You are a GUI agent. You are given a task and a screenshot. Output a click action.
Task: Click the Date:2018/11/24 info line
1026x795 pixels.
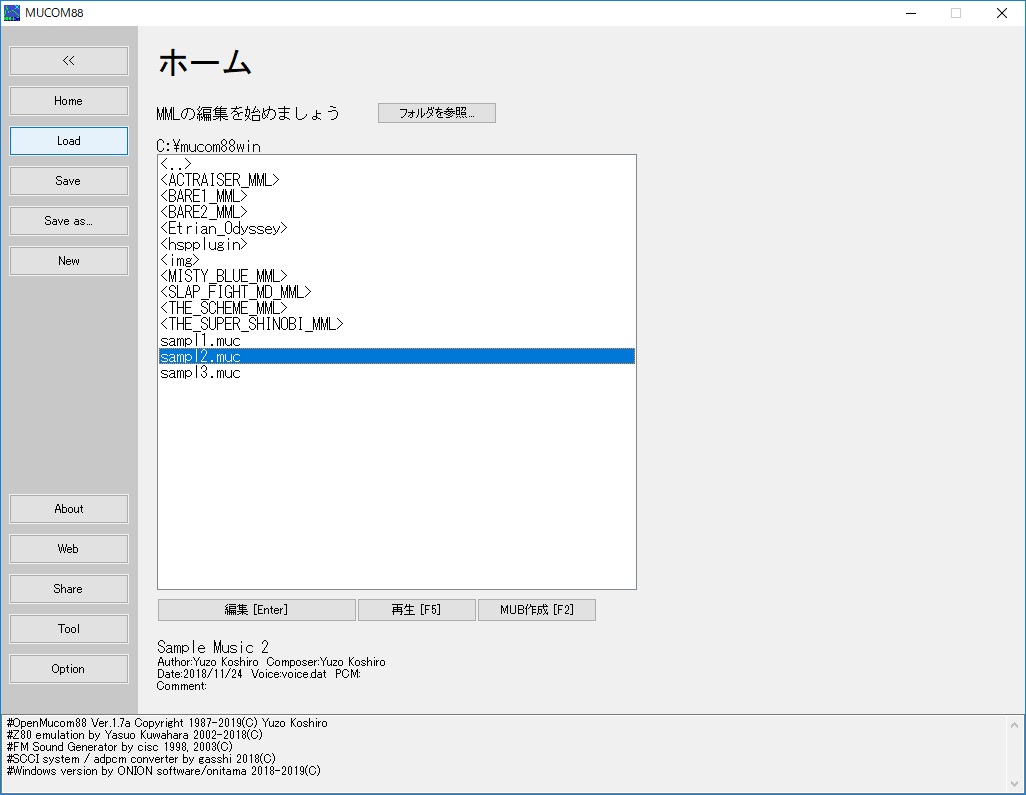point(258,674)
